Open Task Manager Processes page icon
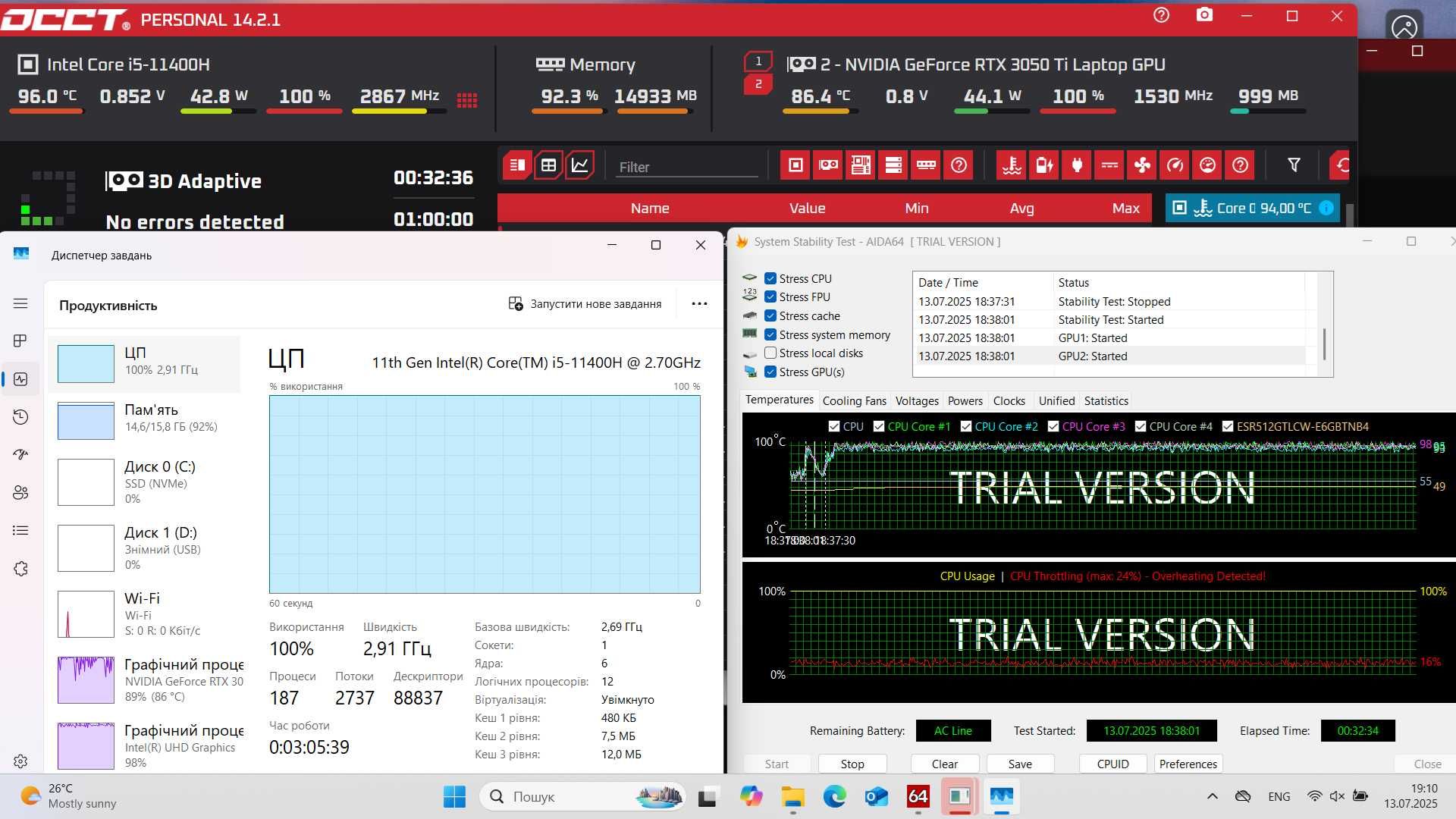Image resolution: width=1456 pixels, height=819 pixels. [x=20, y=340]
